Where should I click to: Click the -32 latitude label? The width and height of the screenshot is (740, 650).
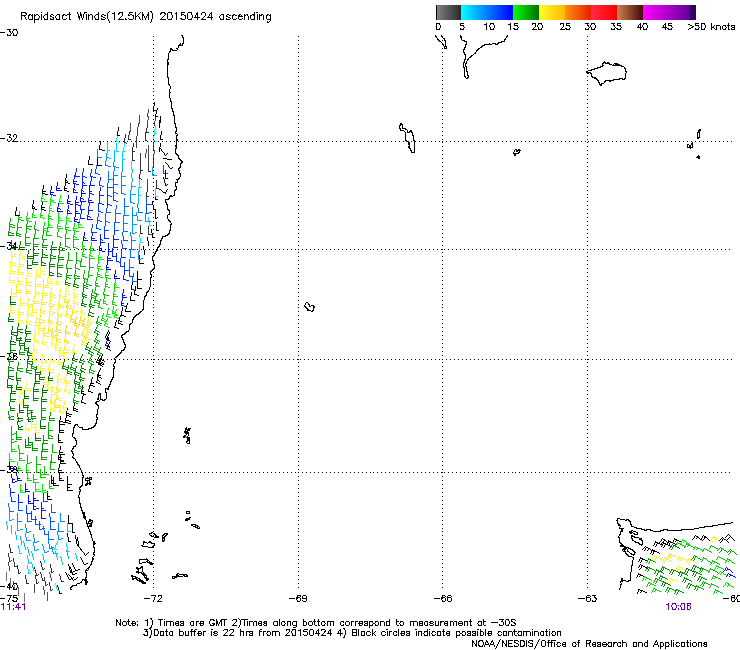[x=9, y=138]
